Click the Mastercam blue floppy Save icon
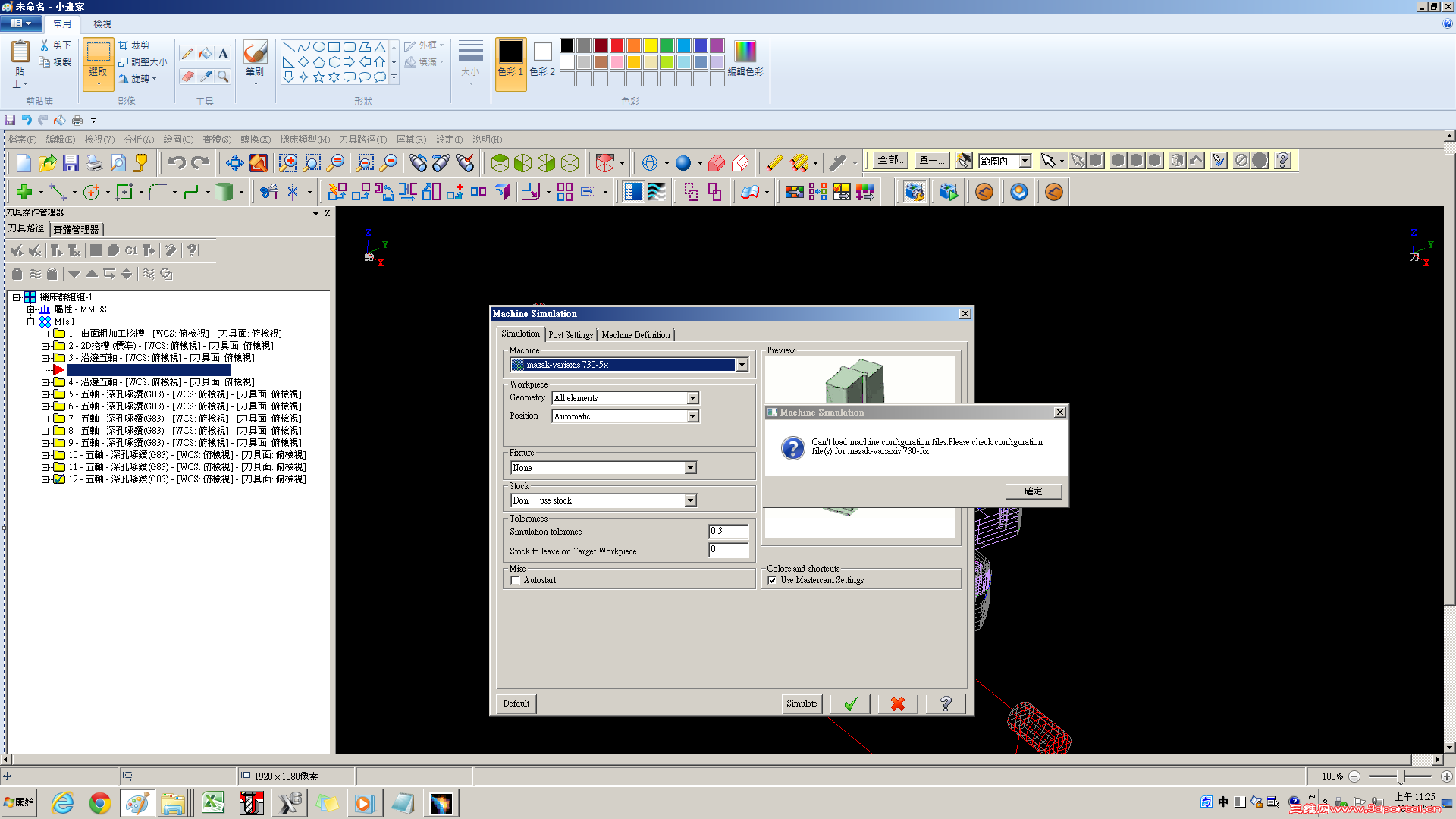The width and height of the screenshot is (1456, 819). pyautogui.click(x=71, y=162)
